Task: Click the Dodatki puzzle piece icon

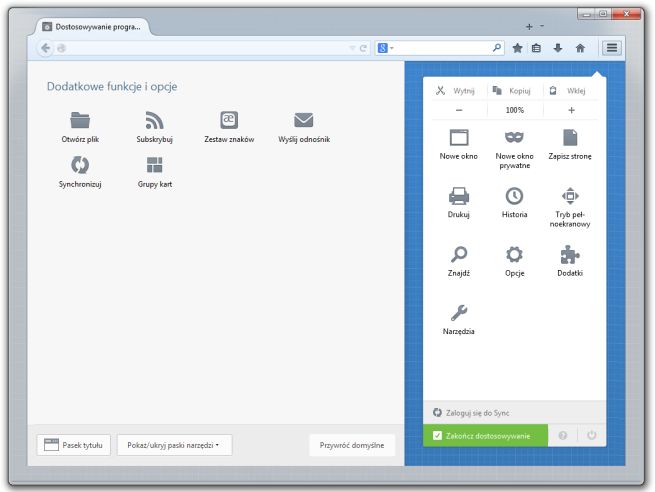Action: pyautogui.click(x=570, y=254)
